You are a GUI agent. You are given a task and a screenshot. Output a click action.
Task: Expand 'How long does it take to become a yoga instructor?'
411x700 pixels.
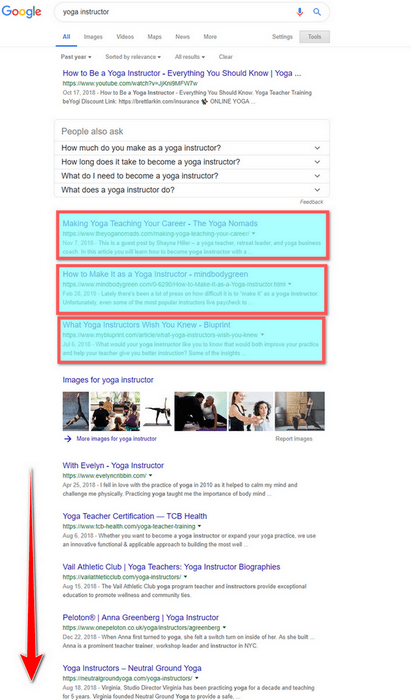(192, 162)
